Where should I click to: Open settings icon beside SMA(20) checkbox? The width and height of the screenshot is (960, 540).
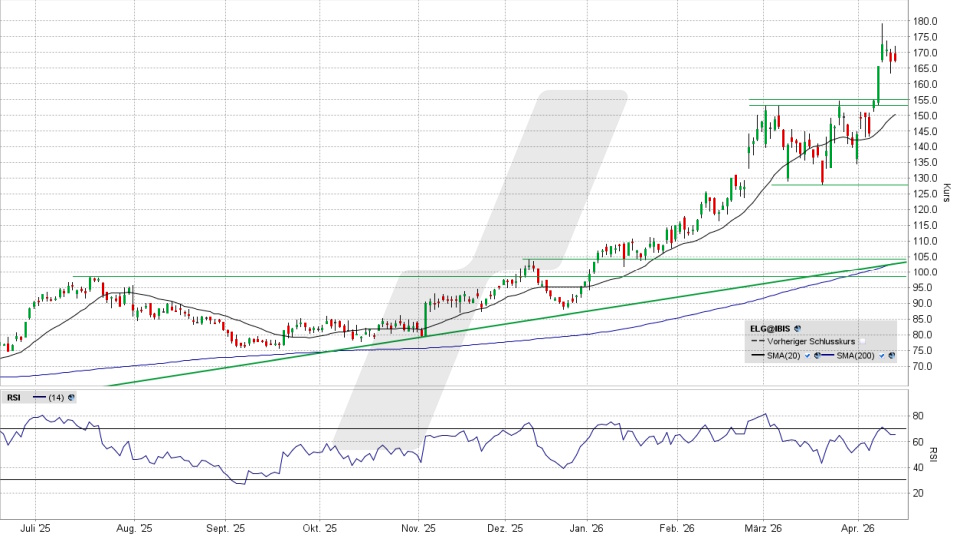click(x=817, y=355)
